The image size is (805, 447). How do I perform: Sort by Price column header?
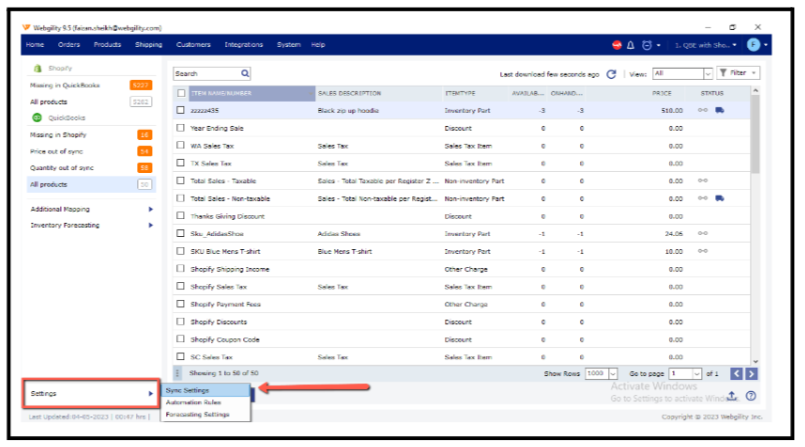(x=662, y=93)
